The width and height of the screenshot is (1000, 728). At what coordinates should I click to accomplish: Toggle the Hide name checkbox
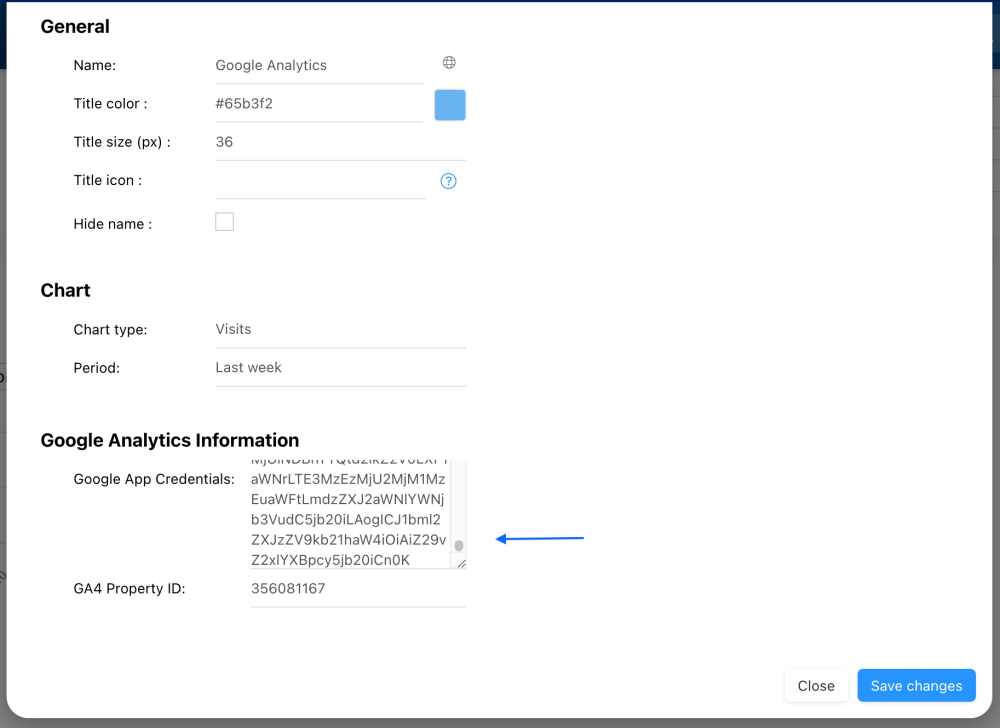pyautogui.click(x=225, y=222)
